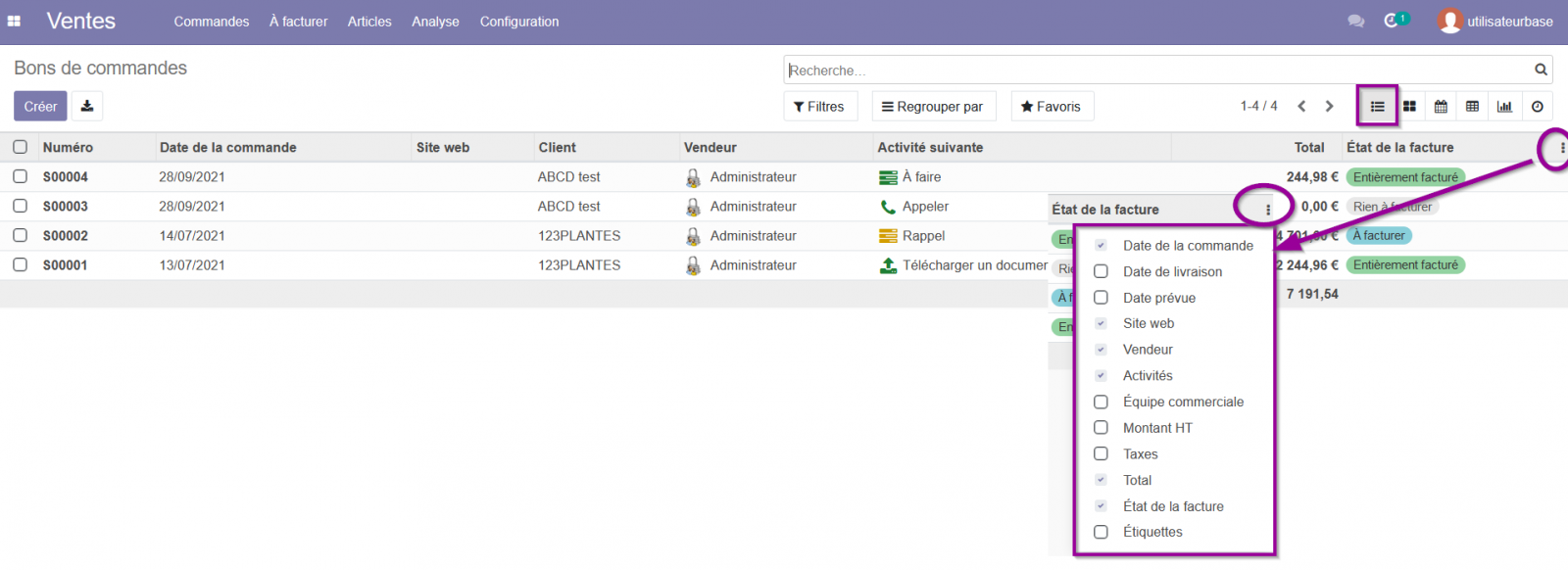Expand the Regrouper par dropdown
The image size is (1568, 570).
click(933, 106)
